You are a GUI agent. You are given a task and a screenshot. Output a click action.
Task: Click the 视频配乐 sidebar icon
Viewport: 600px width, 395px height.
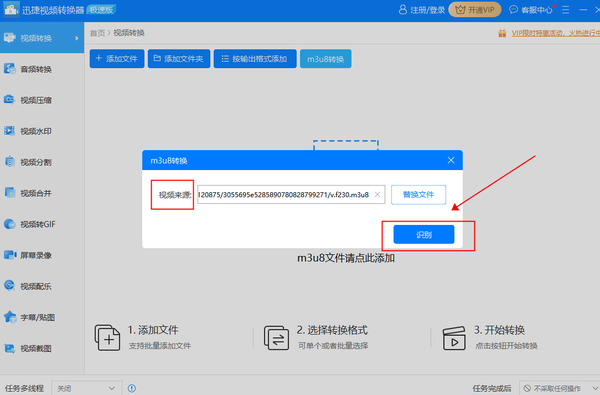click(x=10, y=286)
